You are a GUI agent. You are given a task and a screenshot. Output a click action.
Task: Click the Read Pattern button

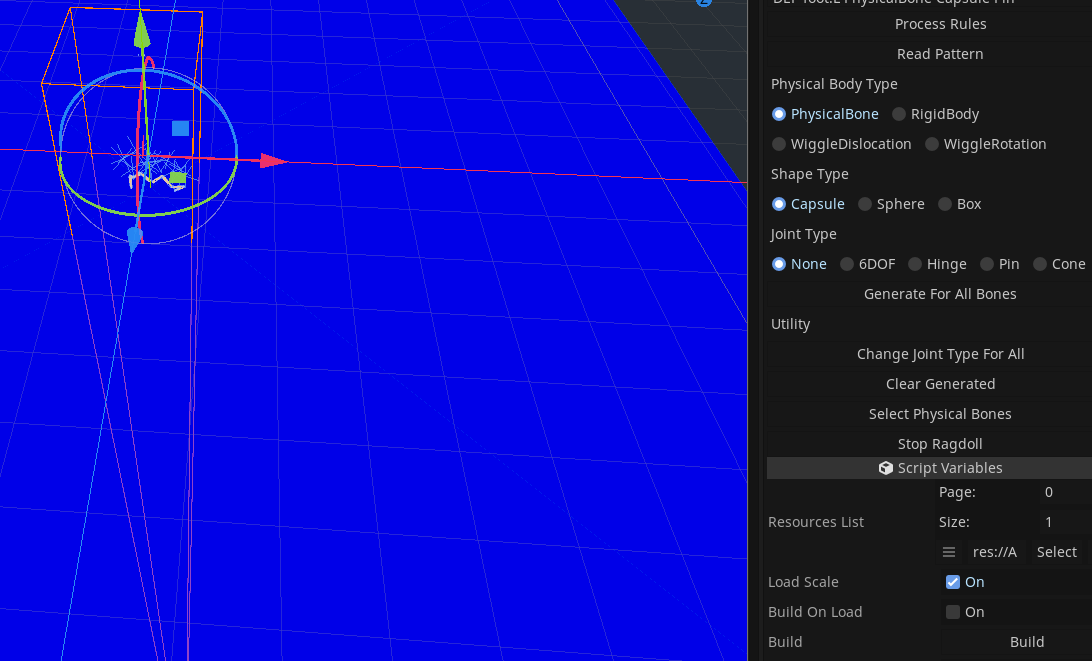tap(940, 54)
